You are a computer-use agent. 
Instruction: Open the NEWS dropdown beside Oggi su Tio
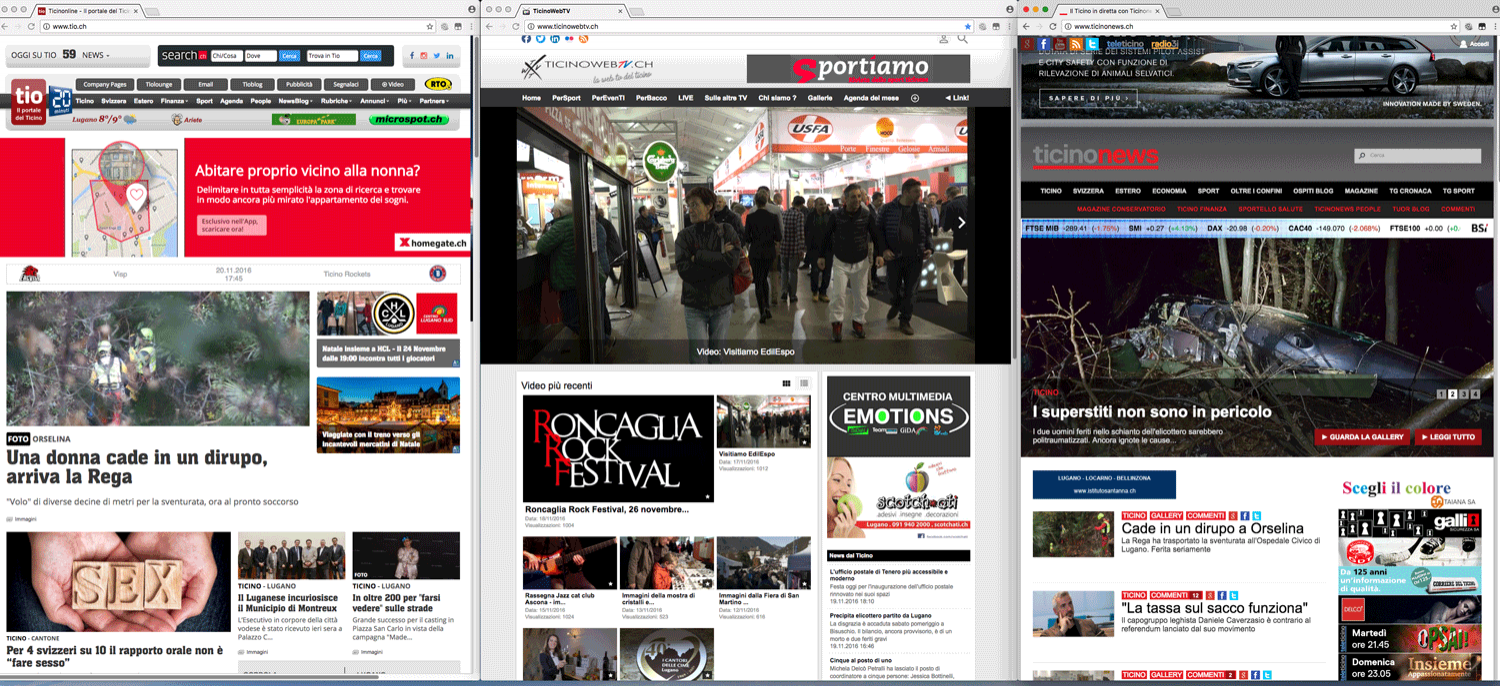[96, 55]
